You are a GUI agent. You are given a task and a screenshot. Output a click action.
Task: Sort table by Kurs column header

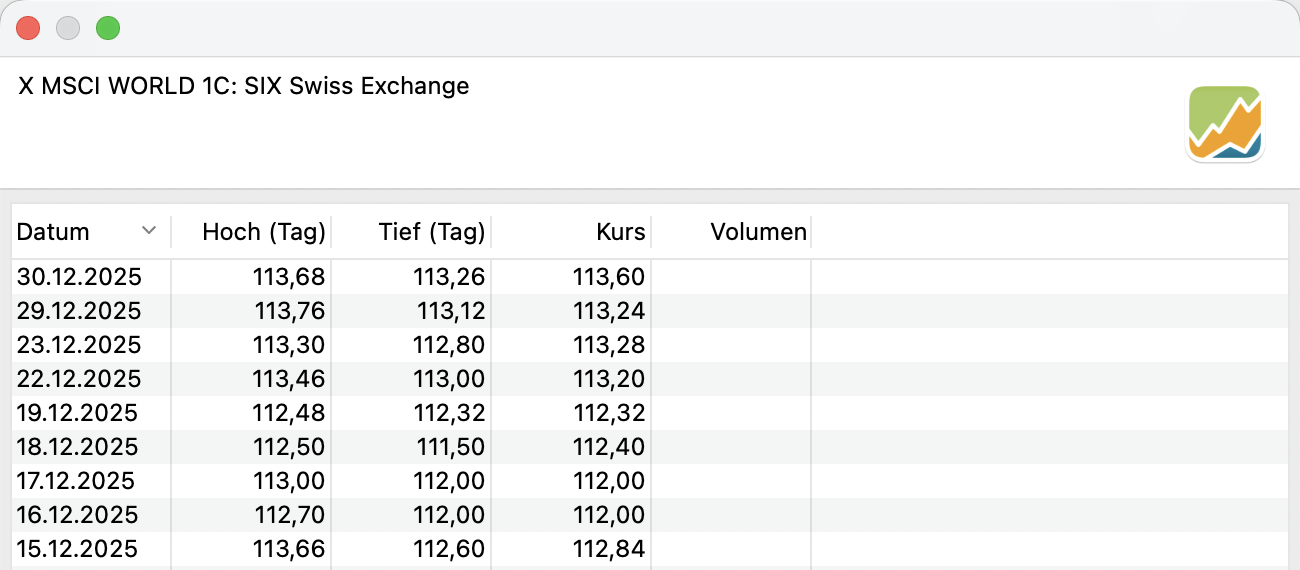[619, 232]
